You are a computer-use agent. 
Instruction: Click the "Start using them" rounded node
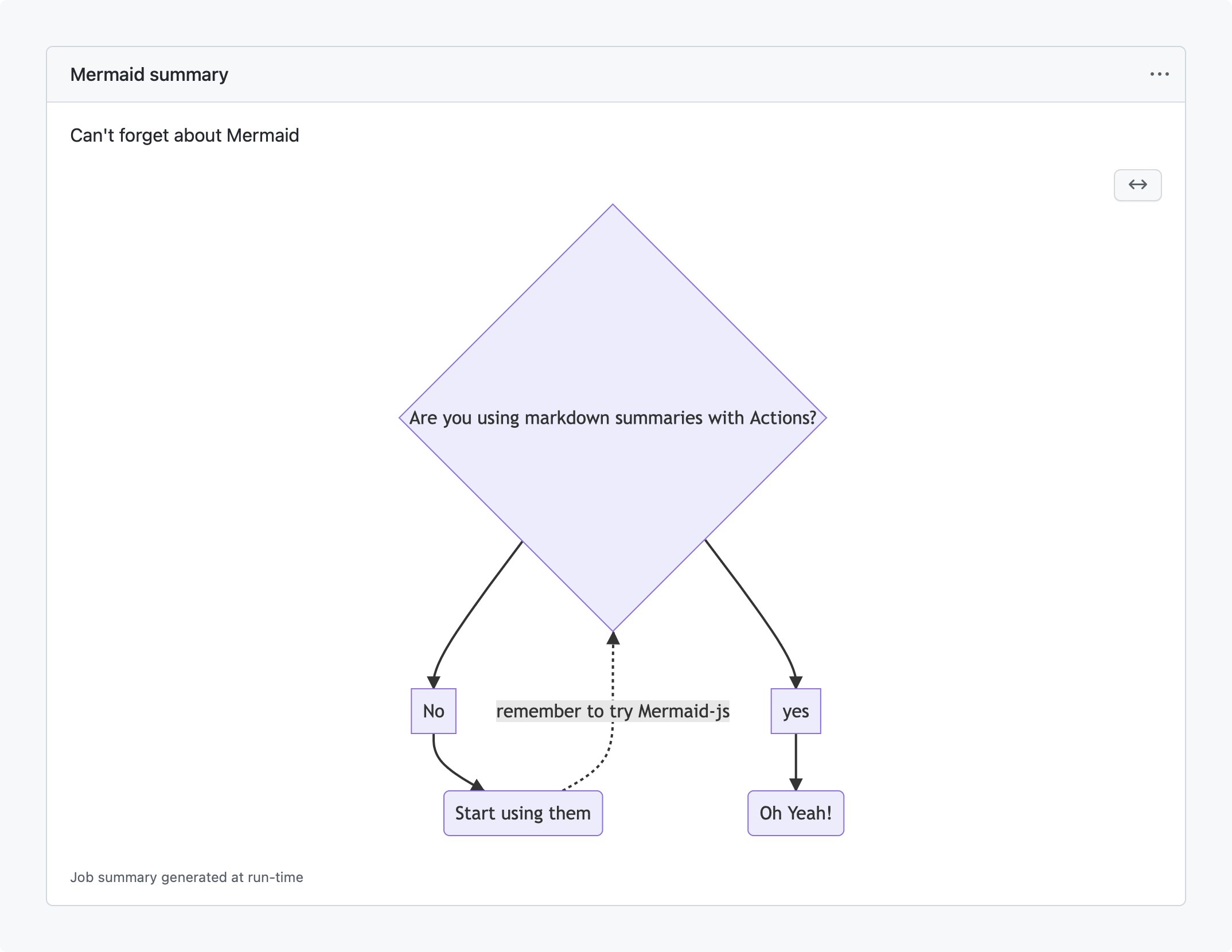pos(523,813)
